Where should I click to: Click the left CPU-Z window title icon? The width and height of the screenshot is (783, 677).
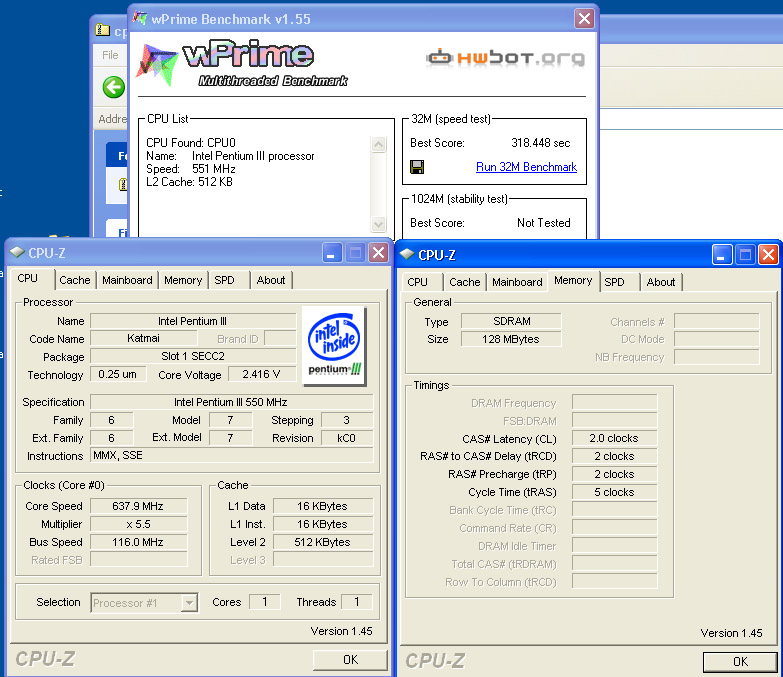tap(17, 253)
